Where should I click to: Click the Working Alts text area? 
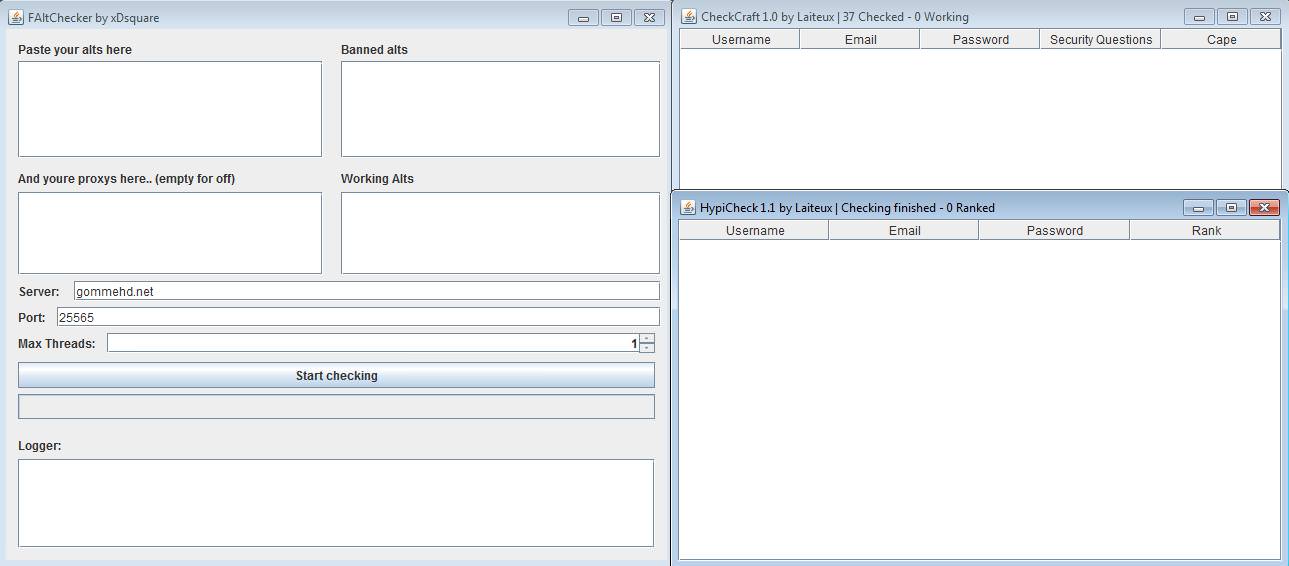(500, 233)
